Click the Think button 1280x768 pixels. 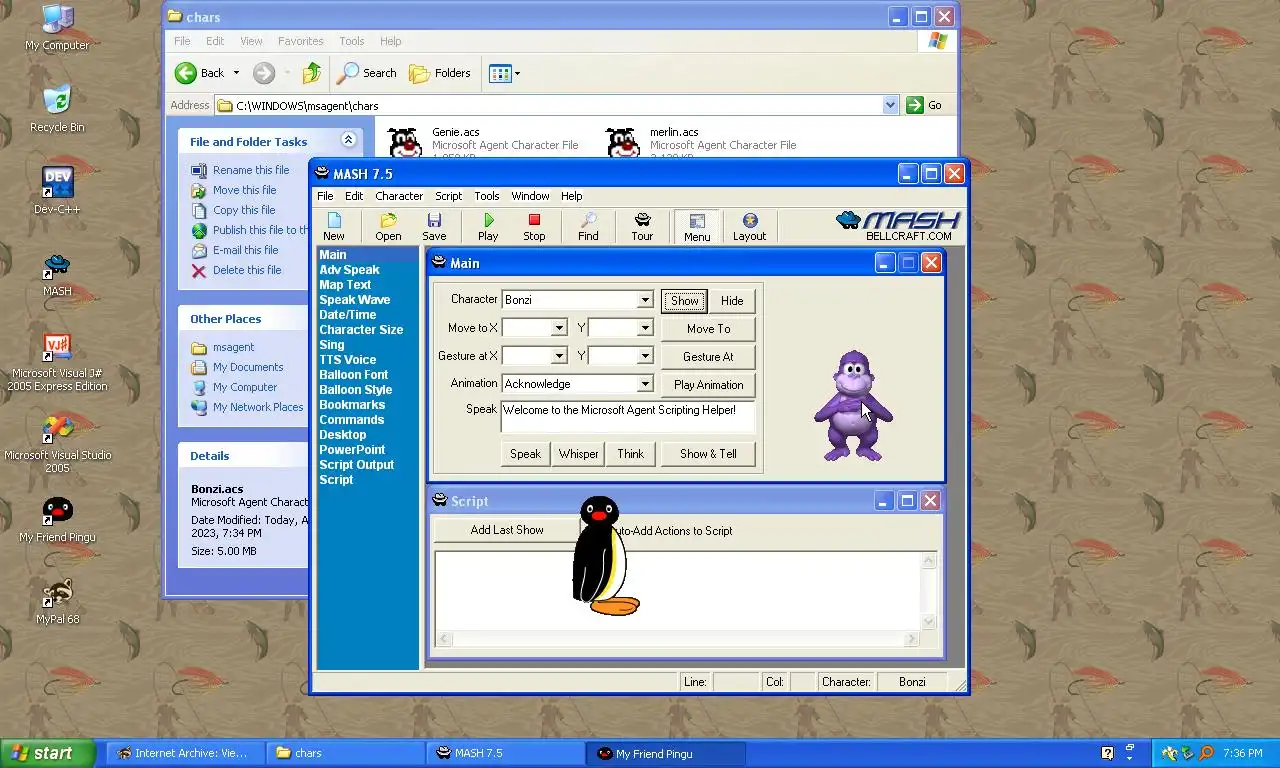[630, 454]
